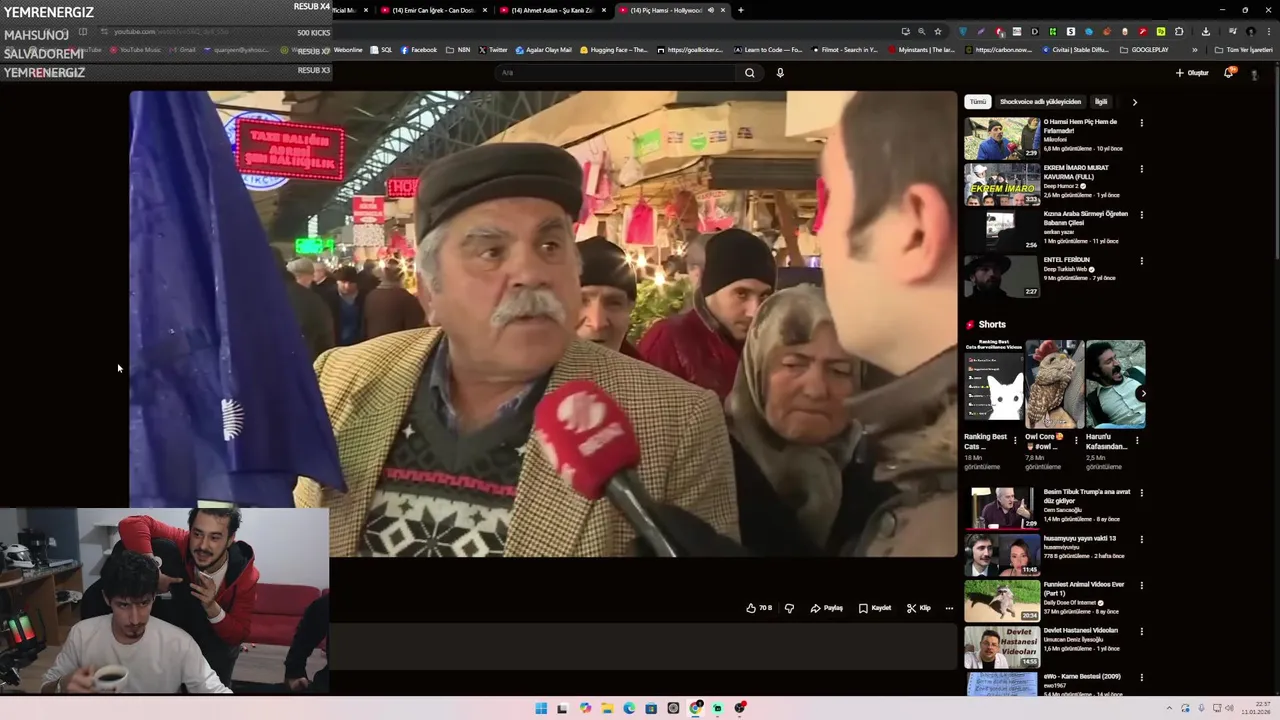Viewport: 1280px width, 720px height.
Task: Open options for Besim Tibuk Trump'a video
Action: tap(1141, 493)
